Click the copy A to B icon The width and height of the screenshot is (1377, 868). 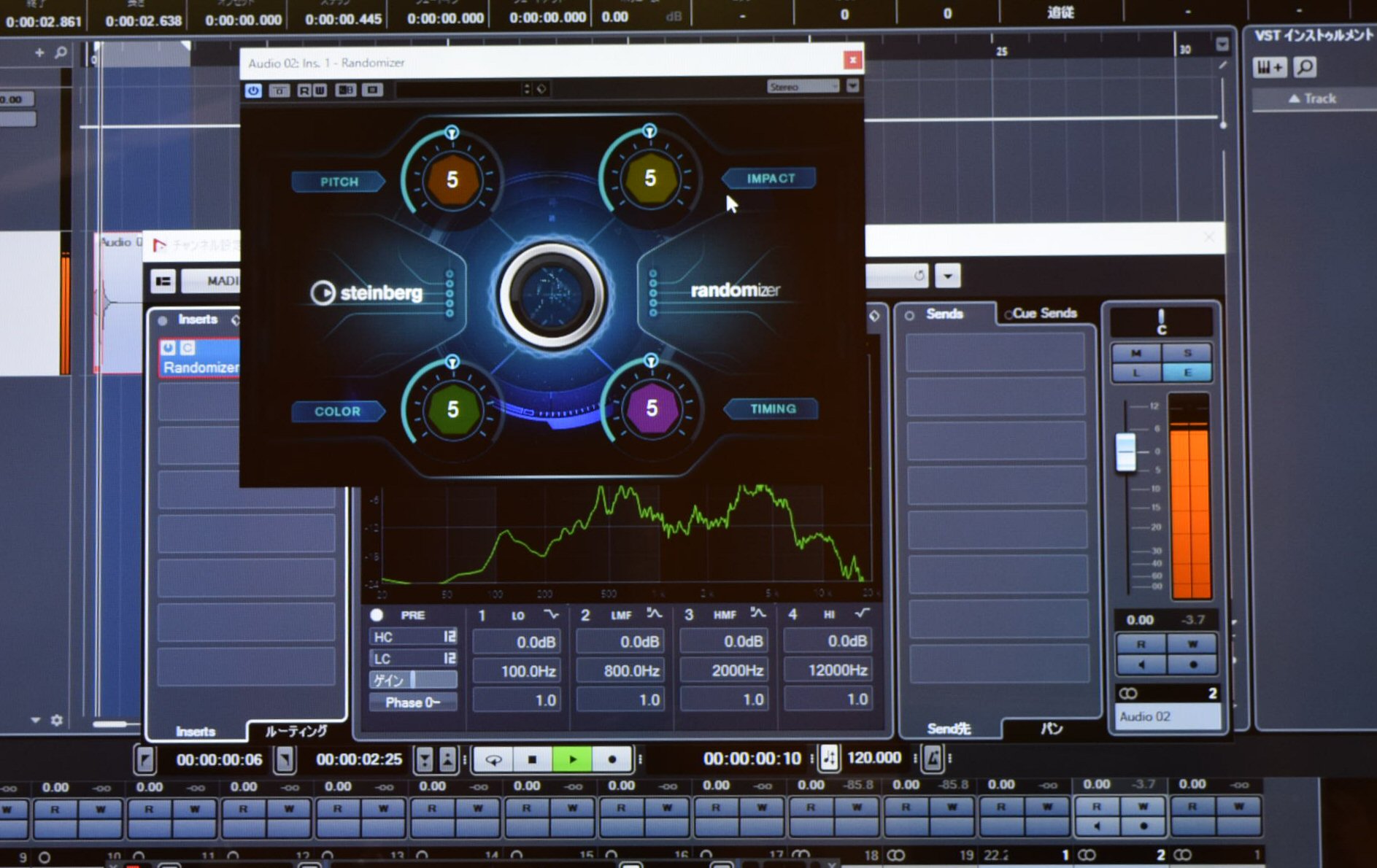coord(372,90)
